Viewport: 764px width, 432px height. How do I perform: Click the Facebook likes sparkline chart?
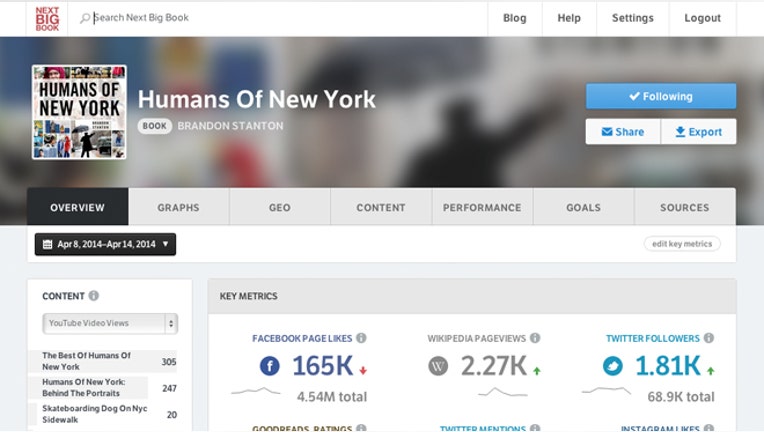click(x=256, y=391)
